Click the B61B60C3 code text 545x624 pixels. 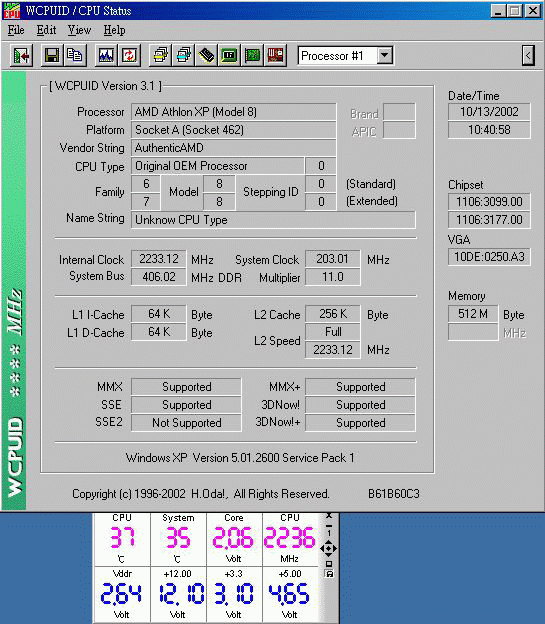394,494
